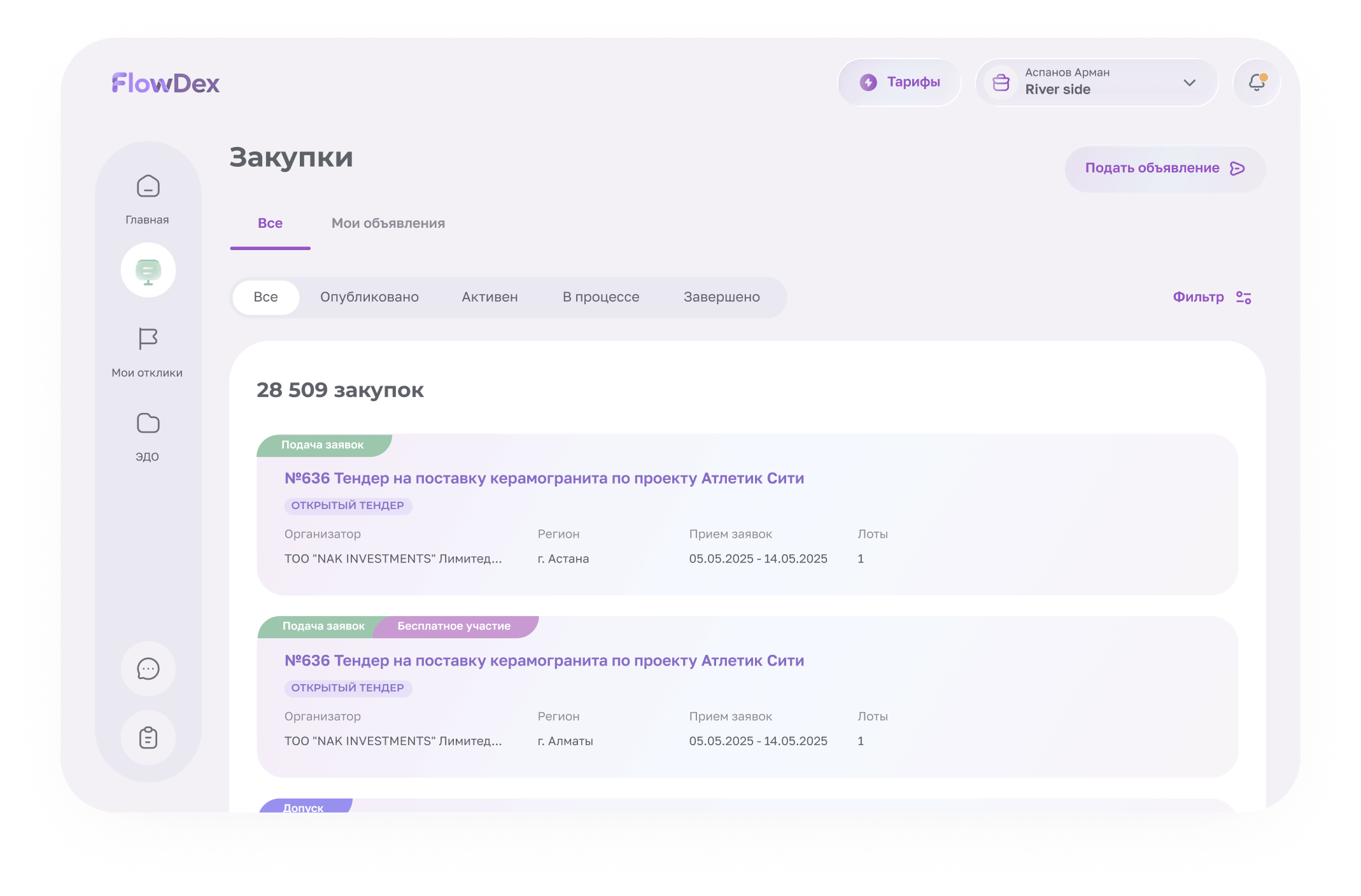This screenshot has height=896, width=1361.
Task: Select the top-level Все tab
Action: click(x=270, y=223)
